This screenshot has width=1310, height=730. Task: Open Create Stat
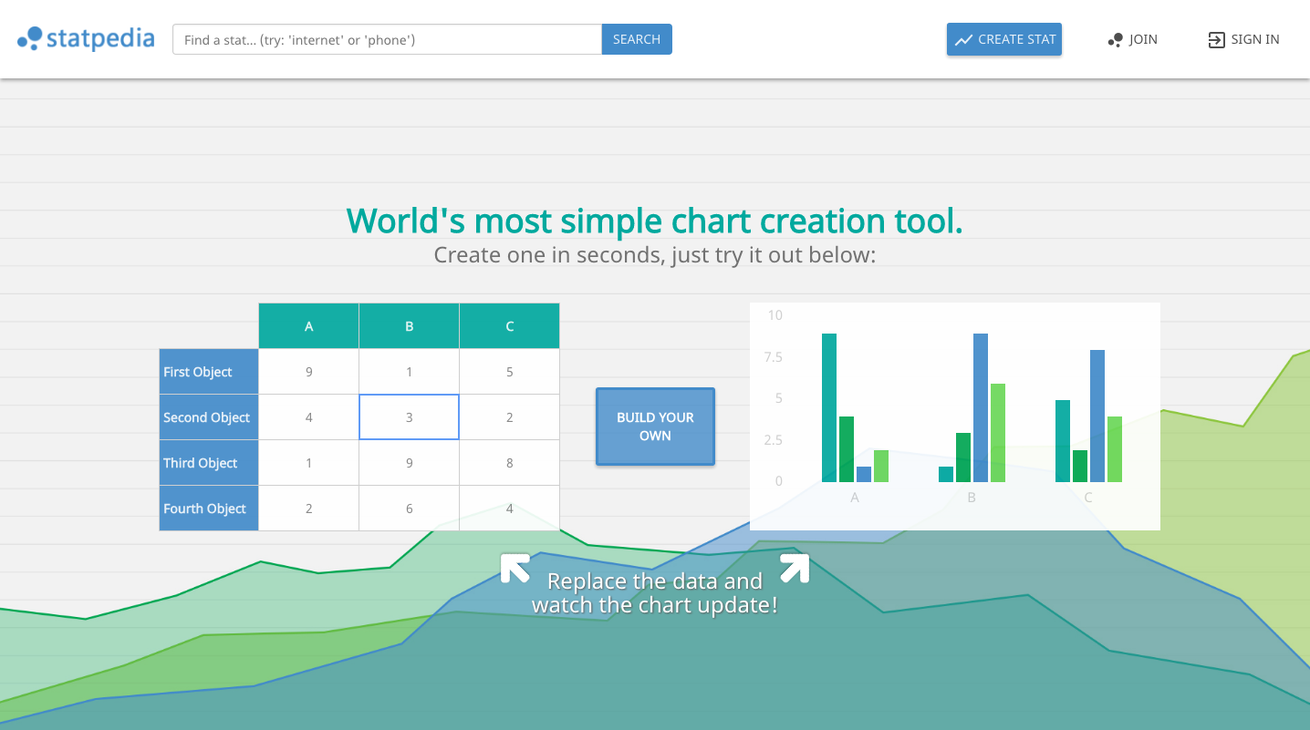pos(1004,39)
